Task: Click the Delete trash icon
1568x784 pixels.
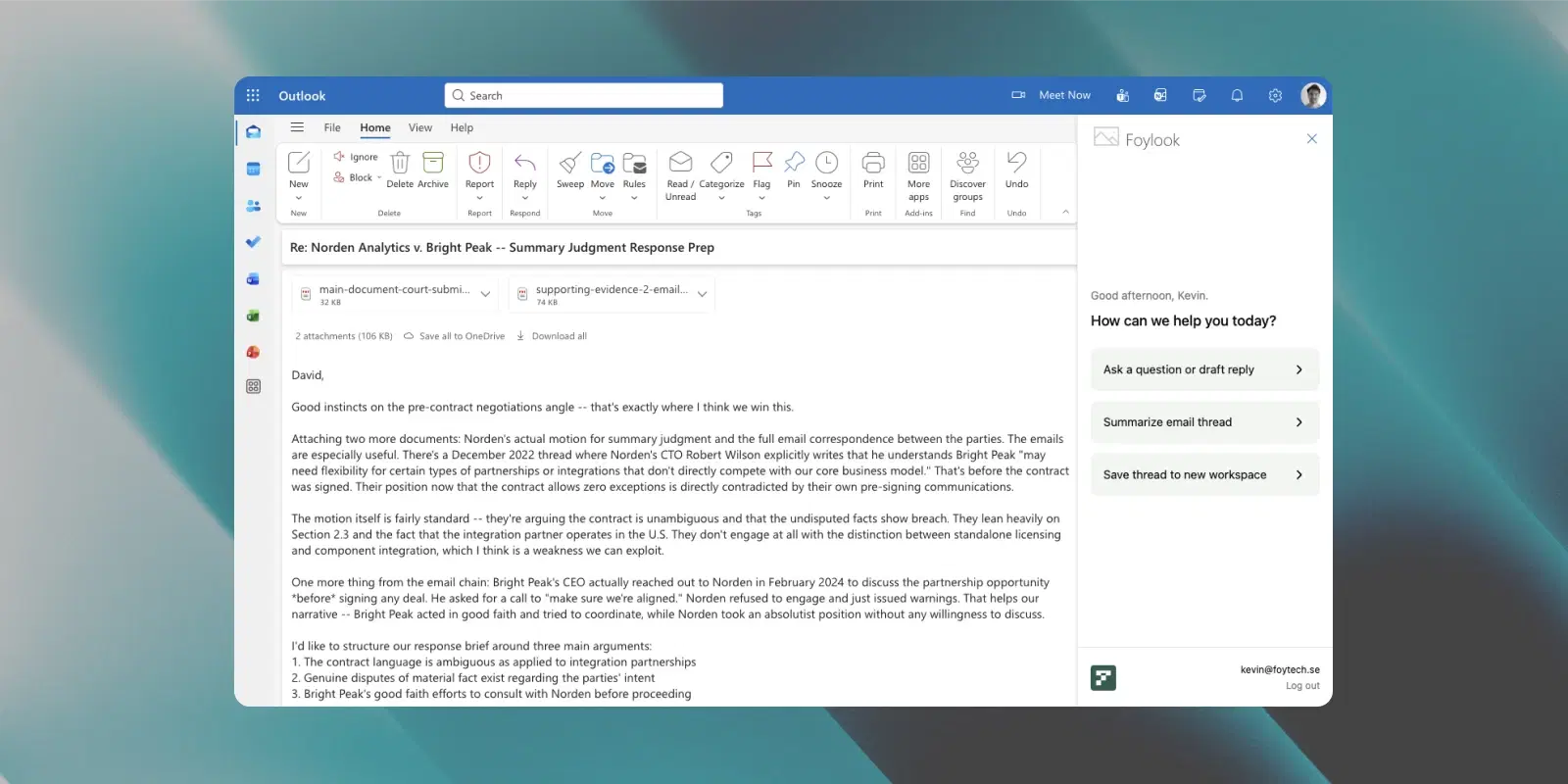Action: click(400, 162)
